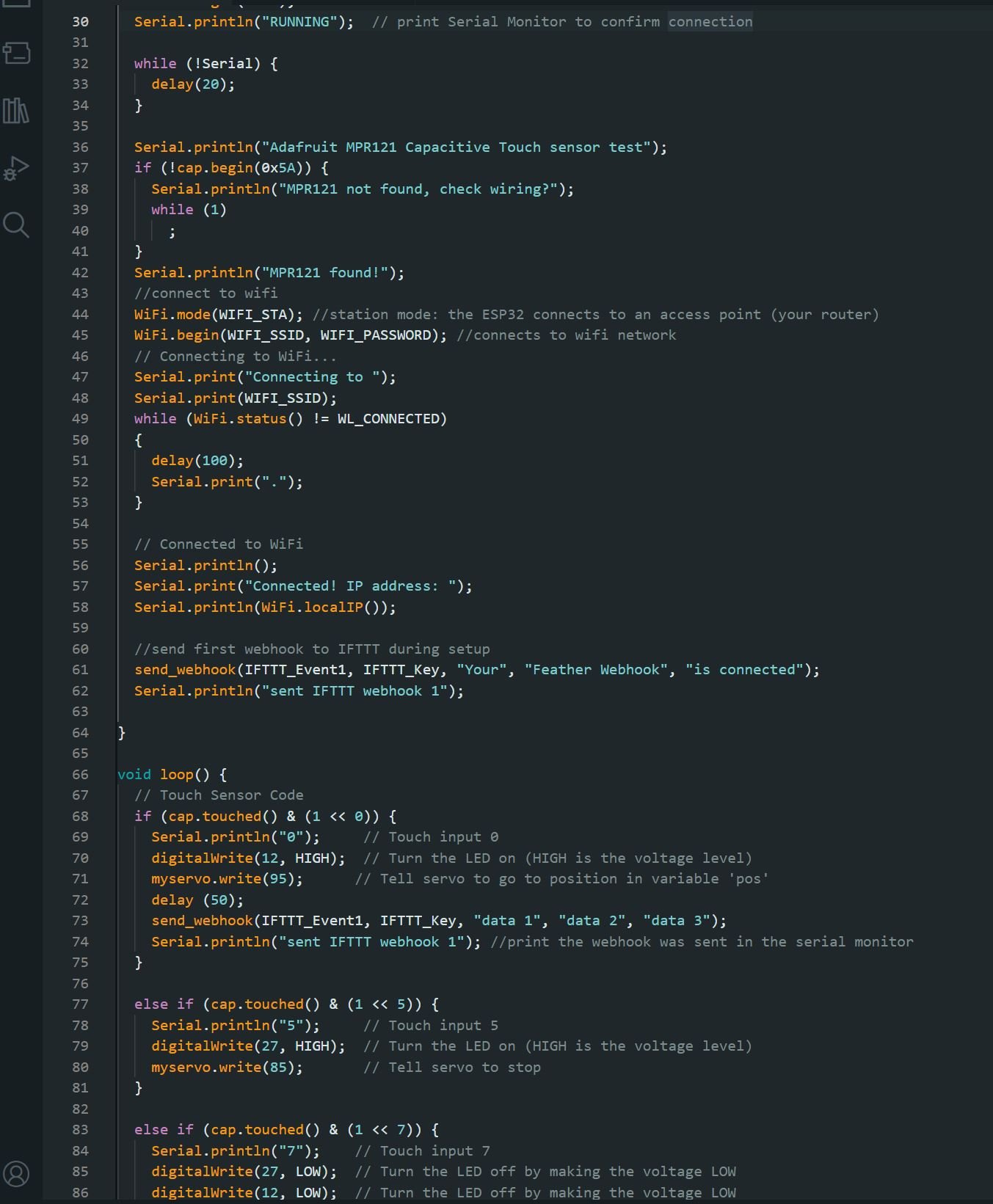The width and height of the screenshot is (993, 1204).
Task: Click the else if (1 << 5) condition line
Action: point(286,1004)
